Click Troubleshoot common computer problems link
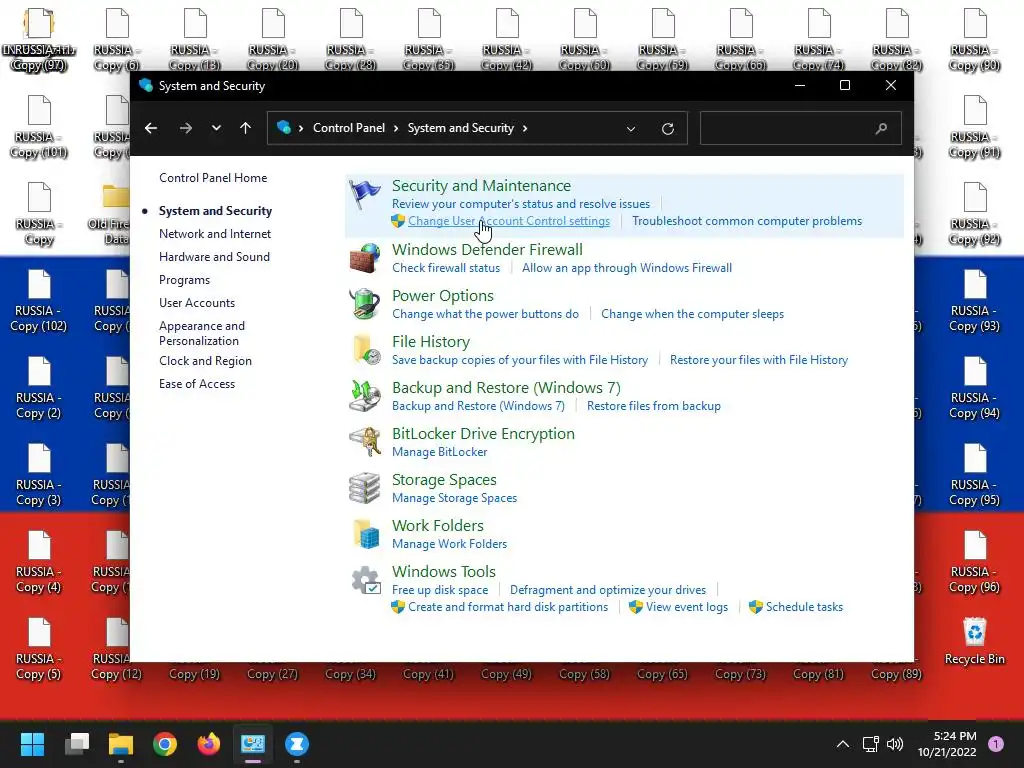 click(747, 221)
